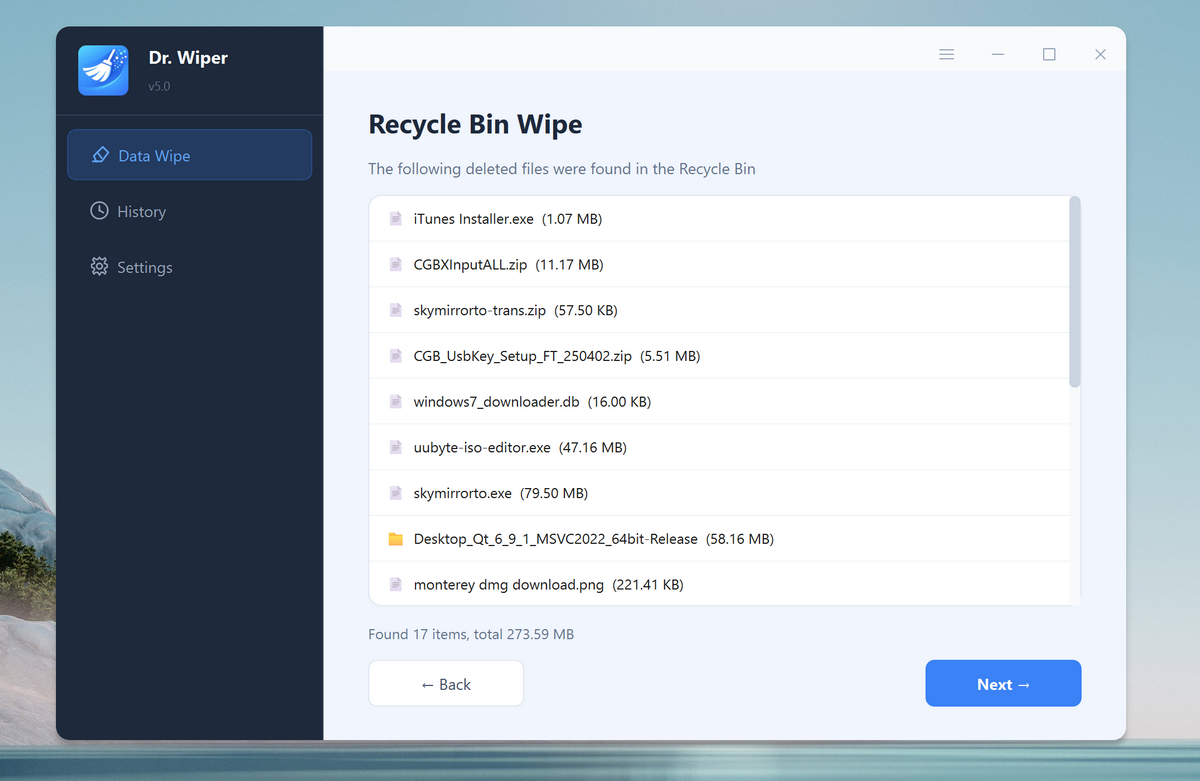1200x781 pixels.
Task: Click the hamburger menu icon at top right
Action: click(x=946, y=54)
